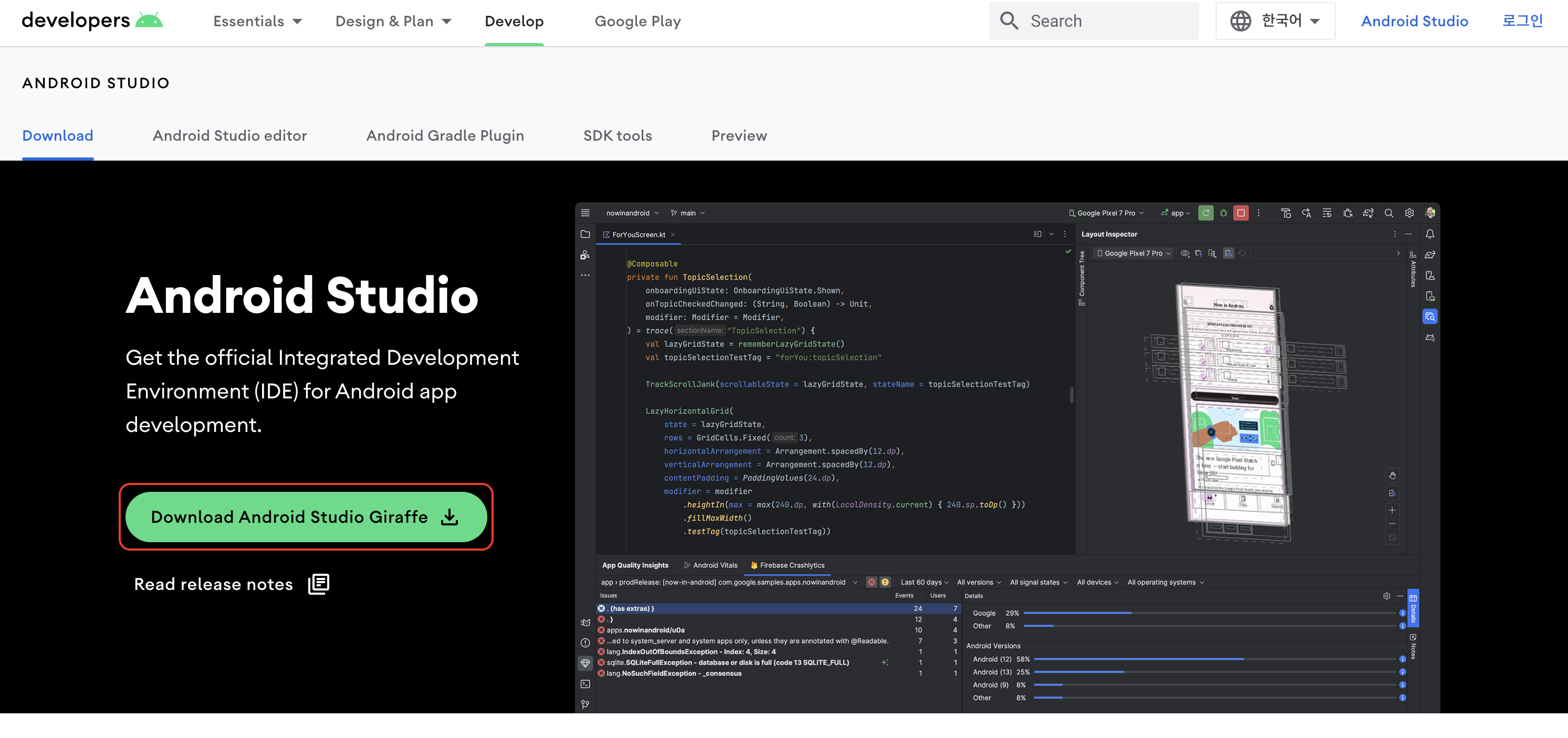Click the Android logo next to developers
The image size is (1568, 738).
149,20
